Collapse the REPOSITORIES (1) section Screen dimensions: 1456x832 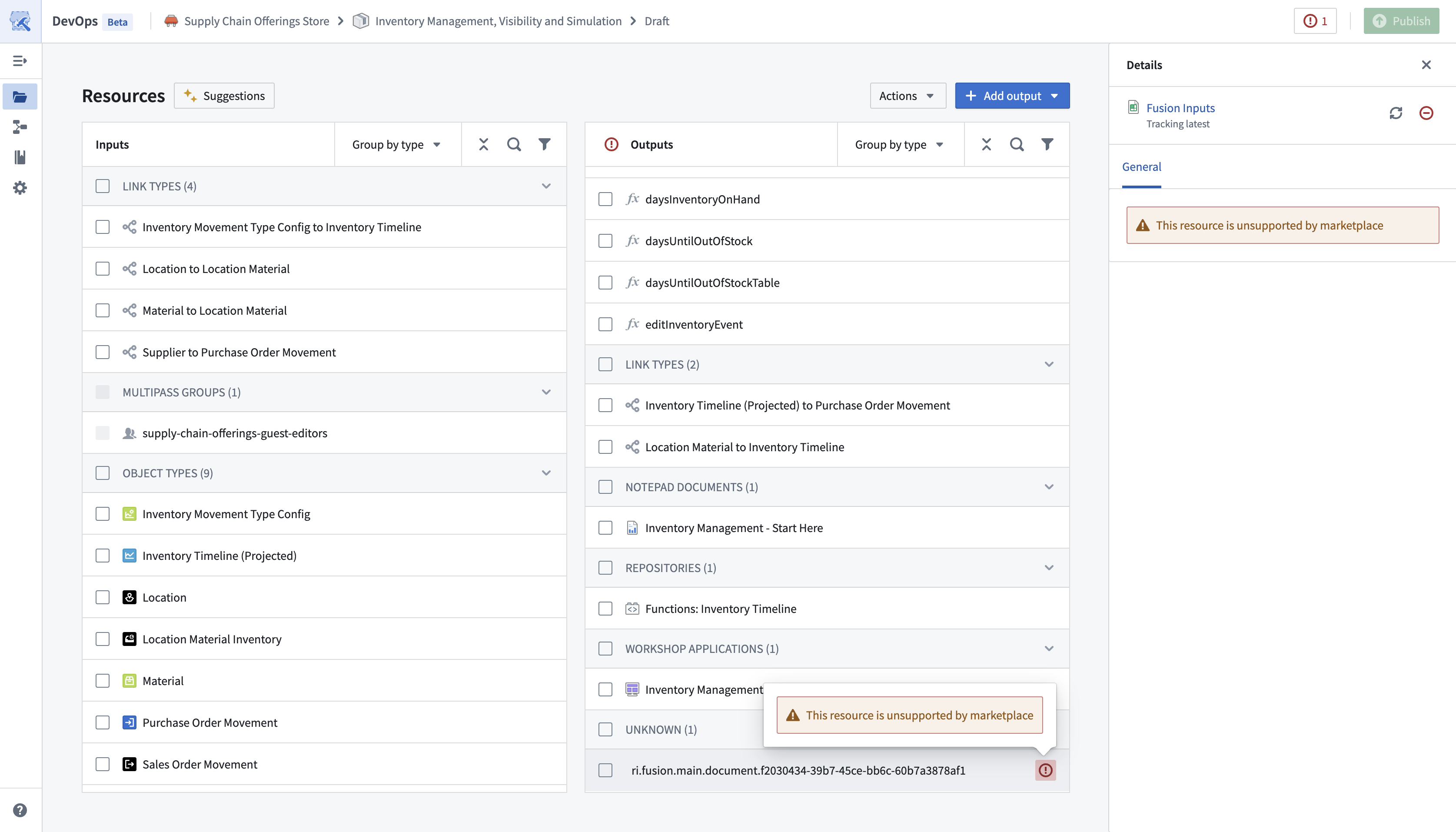[1049, 567]
